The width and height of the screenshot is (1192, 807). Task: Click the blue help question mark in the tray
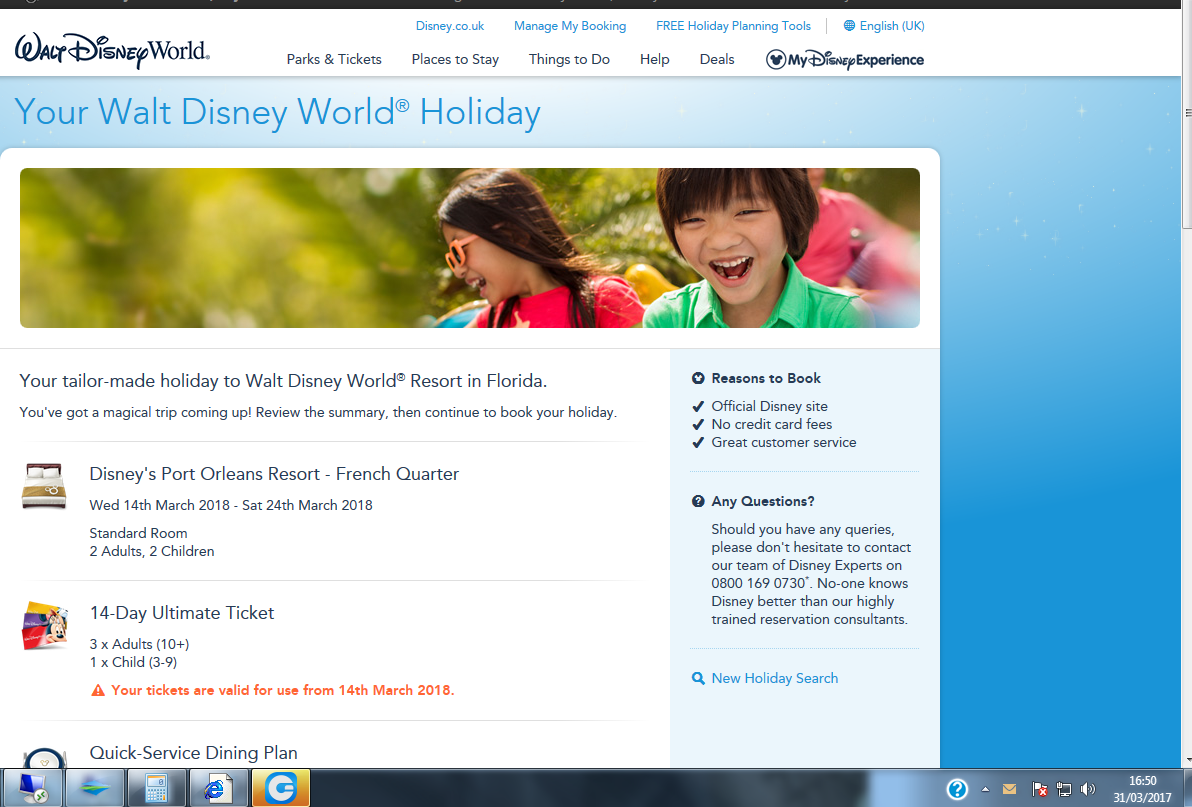957,790
